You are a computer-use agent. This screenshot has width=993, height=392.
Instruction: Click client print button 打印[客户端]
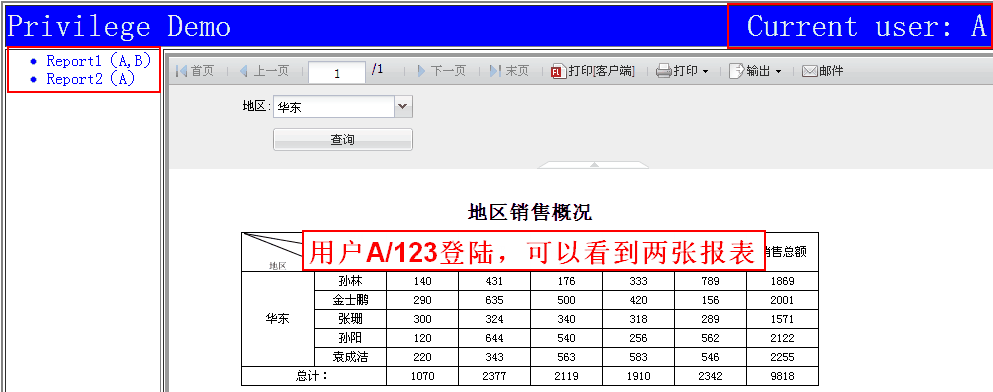593,72
